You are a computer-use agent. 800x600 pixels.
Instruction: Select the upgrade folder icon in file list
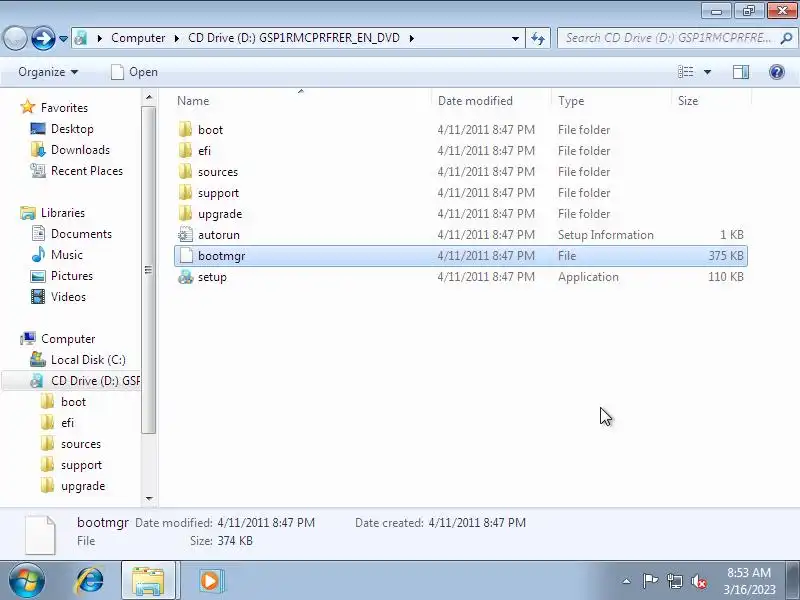point(186,213)
